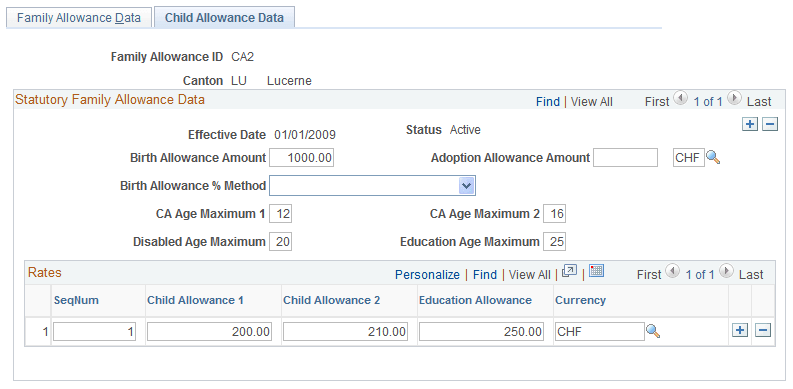Download Rates grid to spreadsheet icon
The width and height of the screenshot is (793, 389).
(597, 271)
